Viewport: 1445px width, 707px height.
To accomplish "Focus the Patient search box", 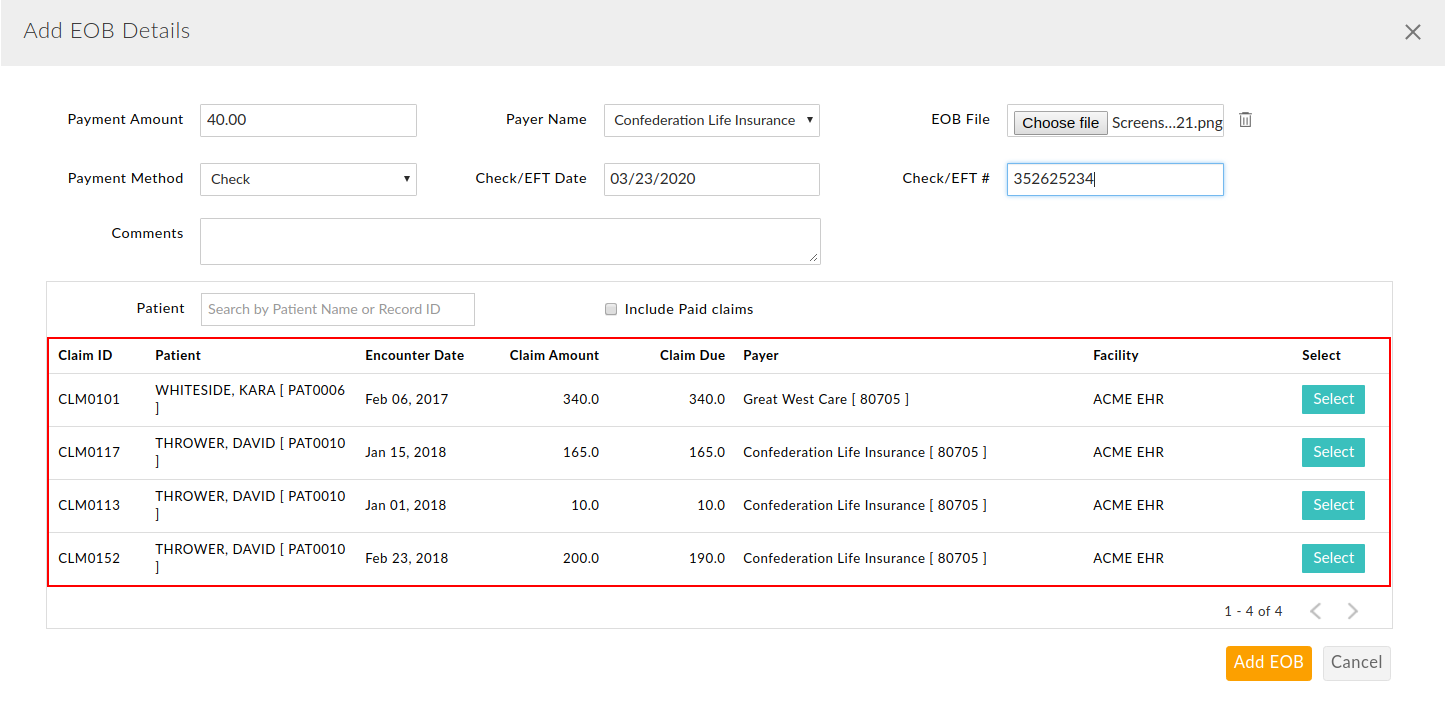I will pos(338,309).
